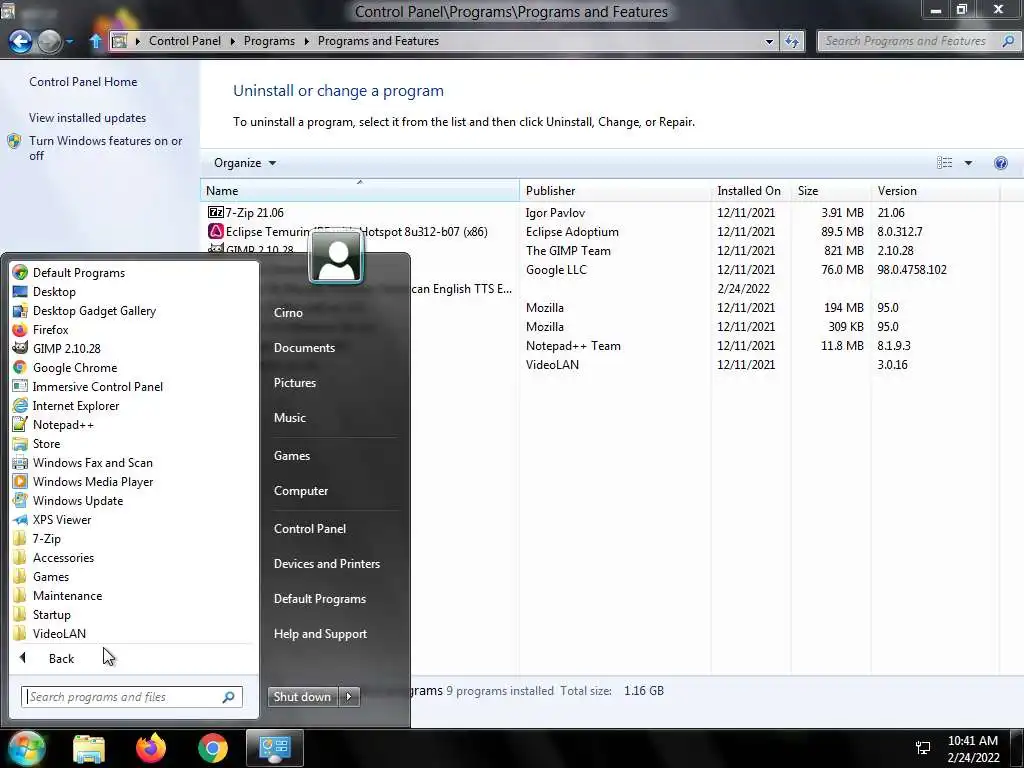Click the user account picture

pyautogui.click(x=336, y=257)
